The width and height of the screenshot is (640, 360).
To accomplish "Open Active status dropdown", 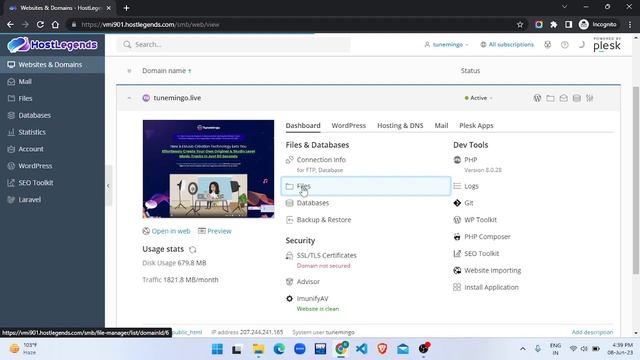I will [478, 98].
